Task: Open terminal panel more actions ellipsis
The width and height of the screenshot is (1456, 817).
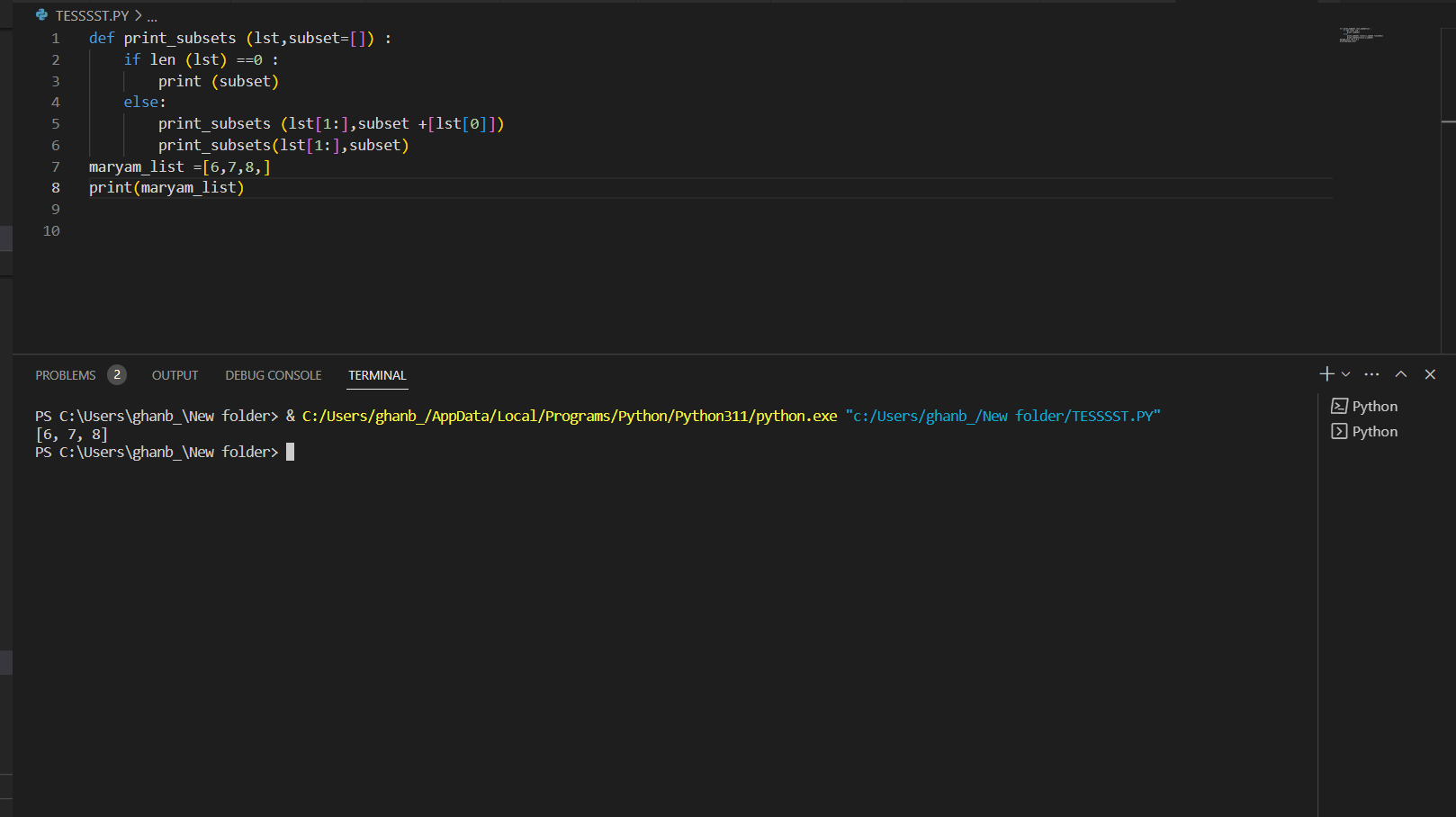Action: point(1371,374)
